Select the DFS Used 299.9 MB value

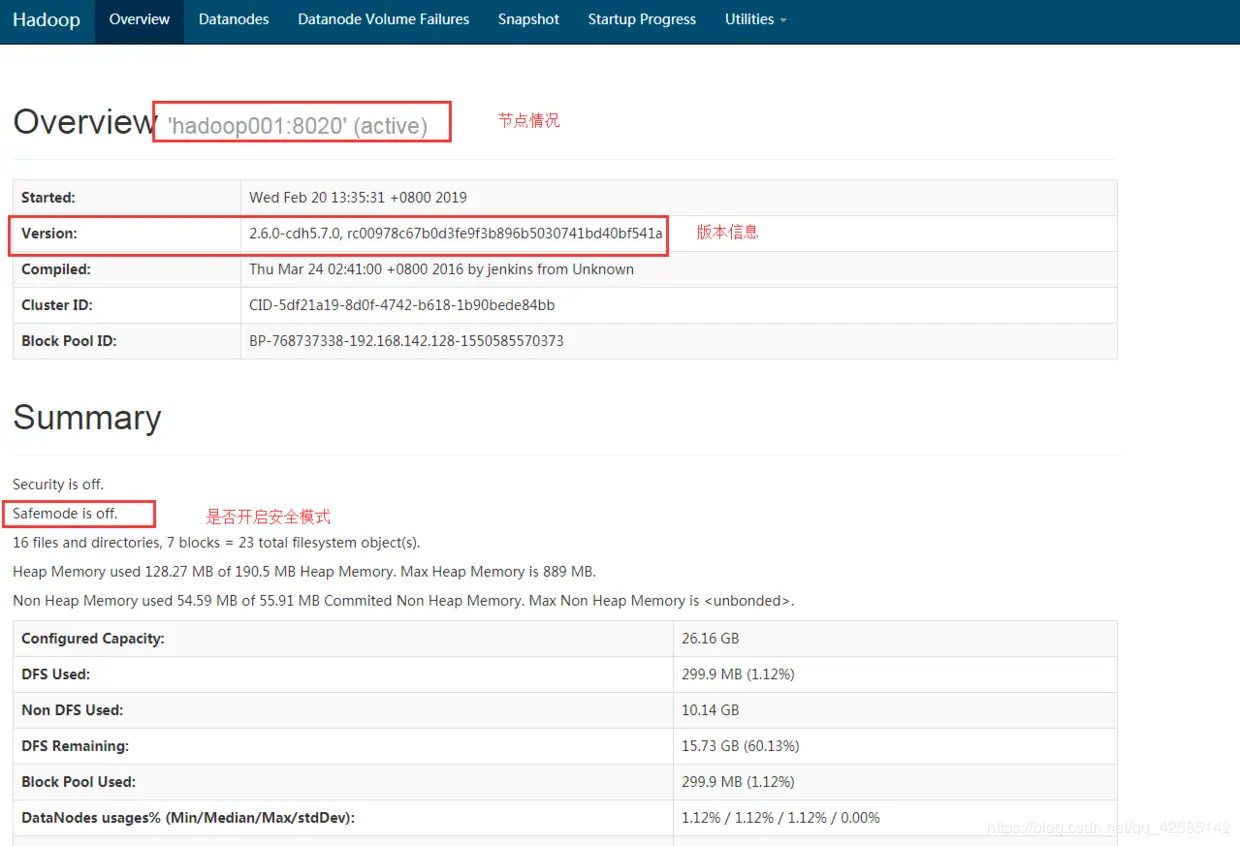[738, 675]
